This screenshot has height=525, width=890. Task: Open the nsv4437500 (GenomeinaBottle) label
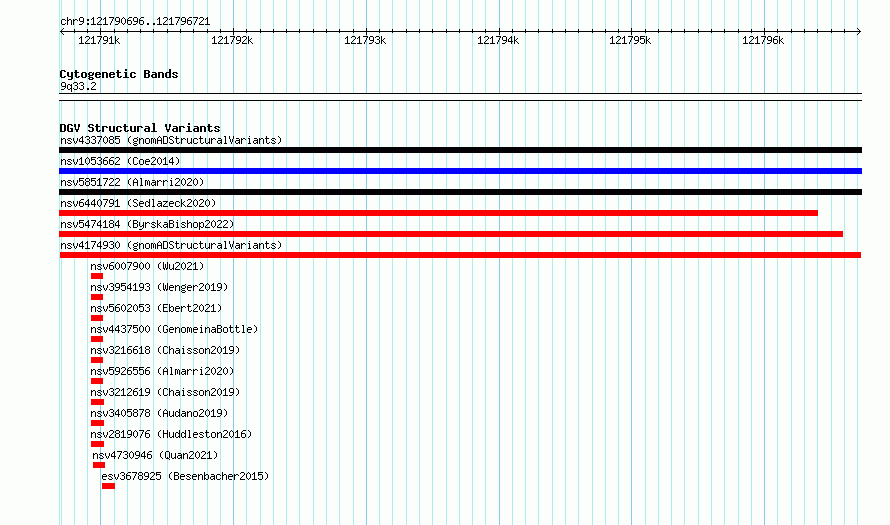[x=174, y=329]
